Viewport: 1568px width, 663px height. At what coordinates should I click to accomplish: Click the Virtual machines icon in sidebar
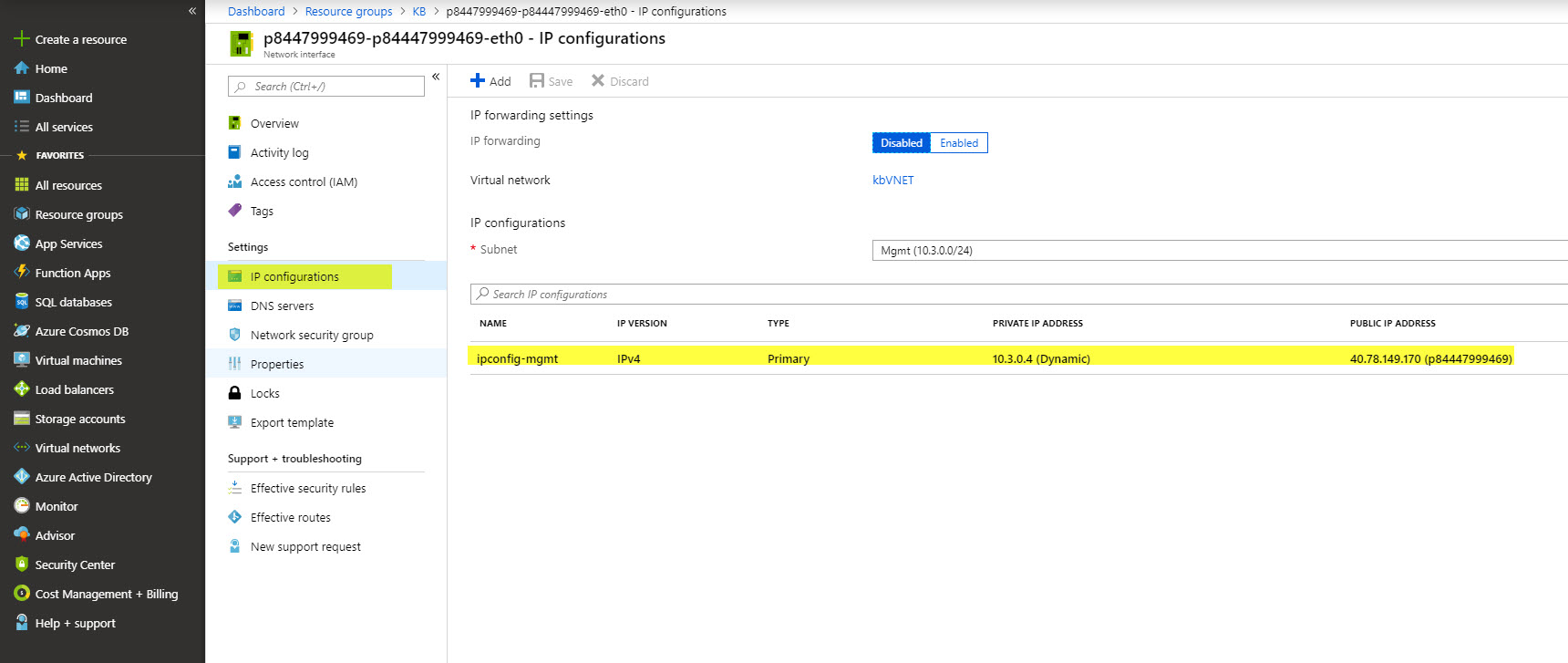22,360
